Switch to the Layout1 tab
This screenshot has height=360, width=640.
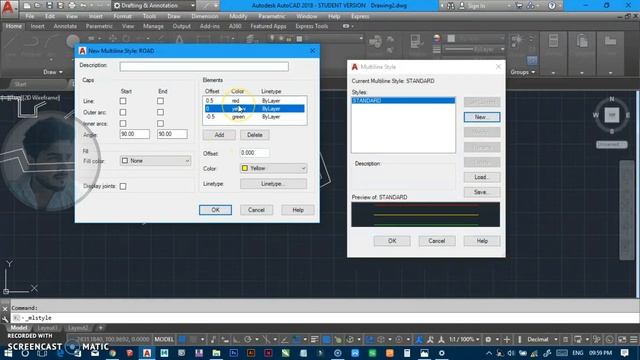tap(47, 328)
